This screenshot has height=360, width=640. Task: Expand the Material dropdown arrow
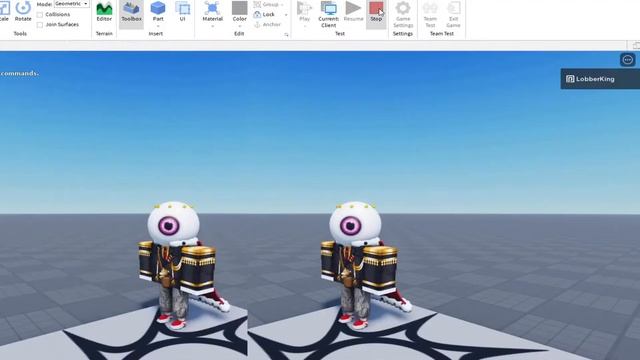coord(212,27)
